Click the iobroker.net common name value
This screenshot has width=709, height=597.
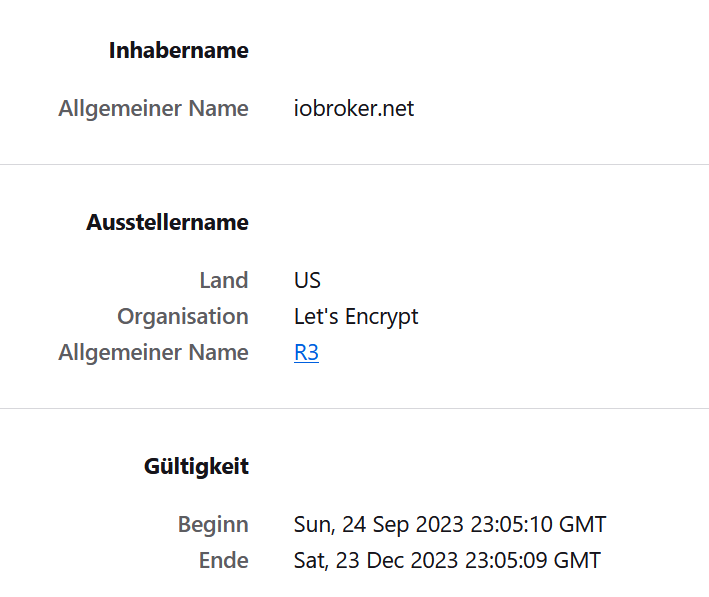(354, 109)
